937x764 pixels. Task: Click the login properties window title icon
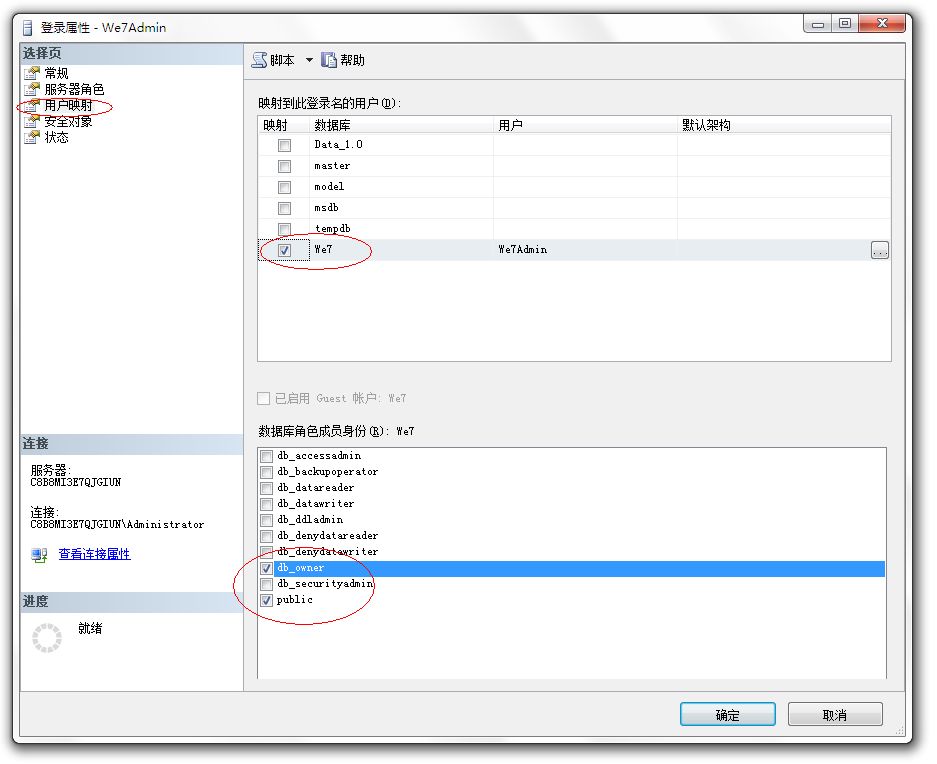pyautogui.click(x=27, y=27)
